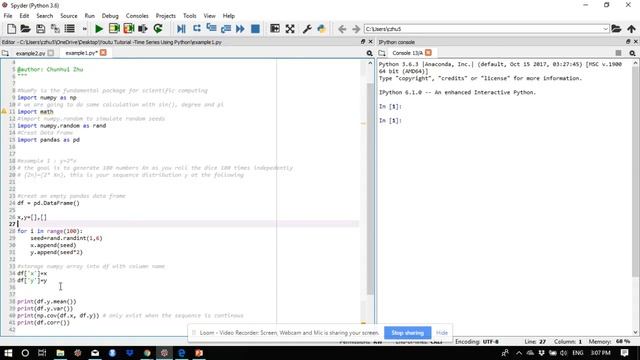Image resolution: width=640 pixels, height=360 pixels.
Task: Close the example2.py tab
Action: [x=51, y=53]
